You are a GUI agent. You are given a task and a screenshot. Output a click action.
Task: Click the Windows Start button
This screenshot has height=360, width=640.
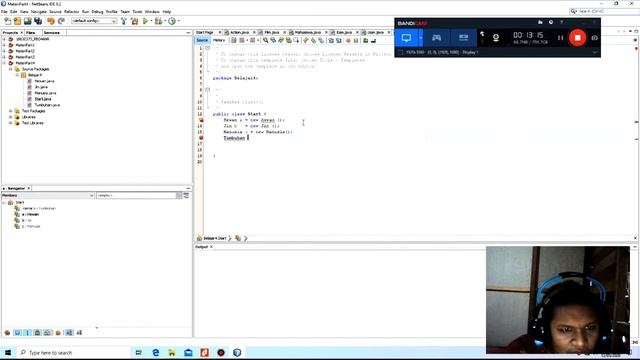coord(8,353)
